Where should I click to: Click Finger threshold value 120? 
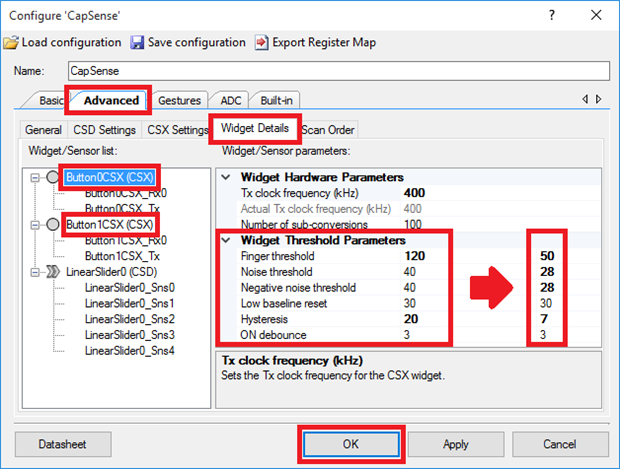414,256
